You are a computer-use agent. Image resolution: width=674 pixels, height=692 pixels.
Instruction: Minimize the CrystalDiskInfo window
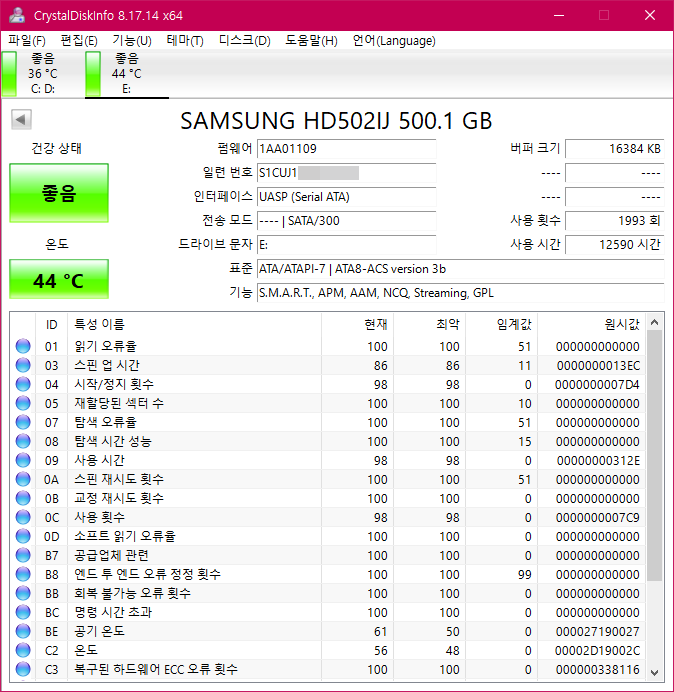tap(559, 15)
